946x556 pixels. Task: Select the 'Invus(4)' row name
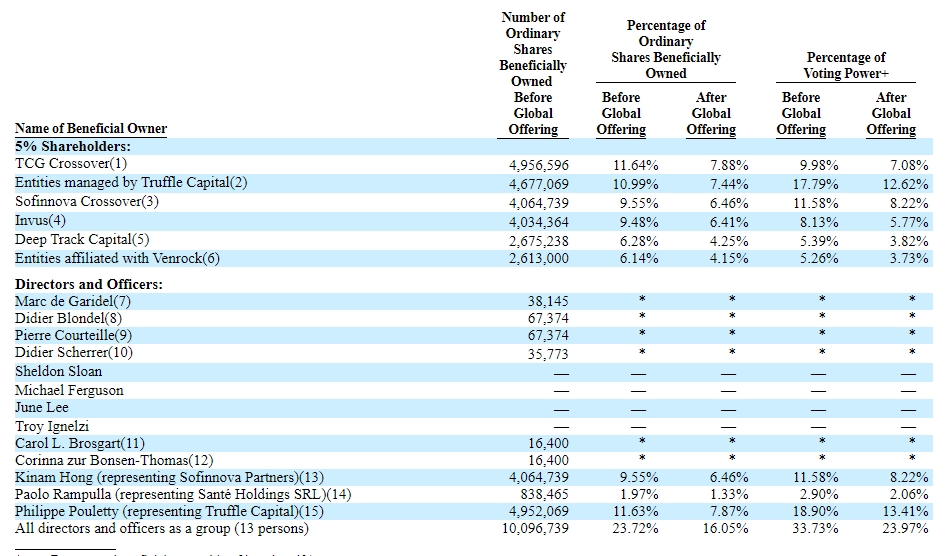pyautogui.click(x=40, y=220)
